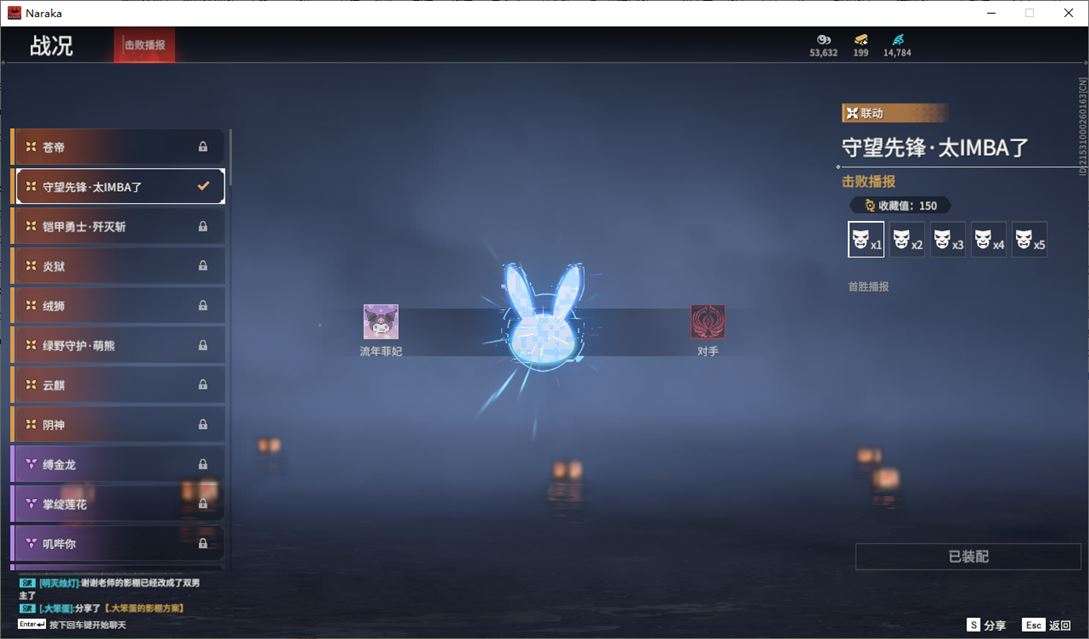Image resolution: width=1089 pixels, height=639 pixels.
Task: Select the 炎狱 broadcast entry
Action: click(x=118, y=266)
